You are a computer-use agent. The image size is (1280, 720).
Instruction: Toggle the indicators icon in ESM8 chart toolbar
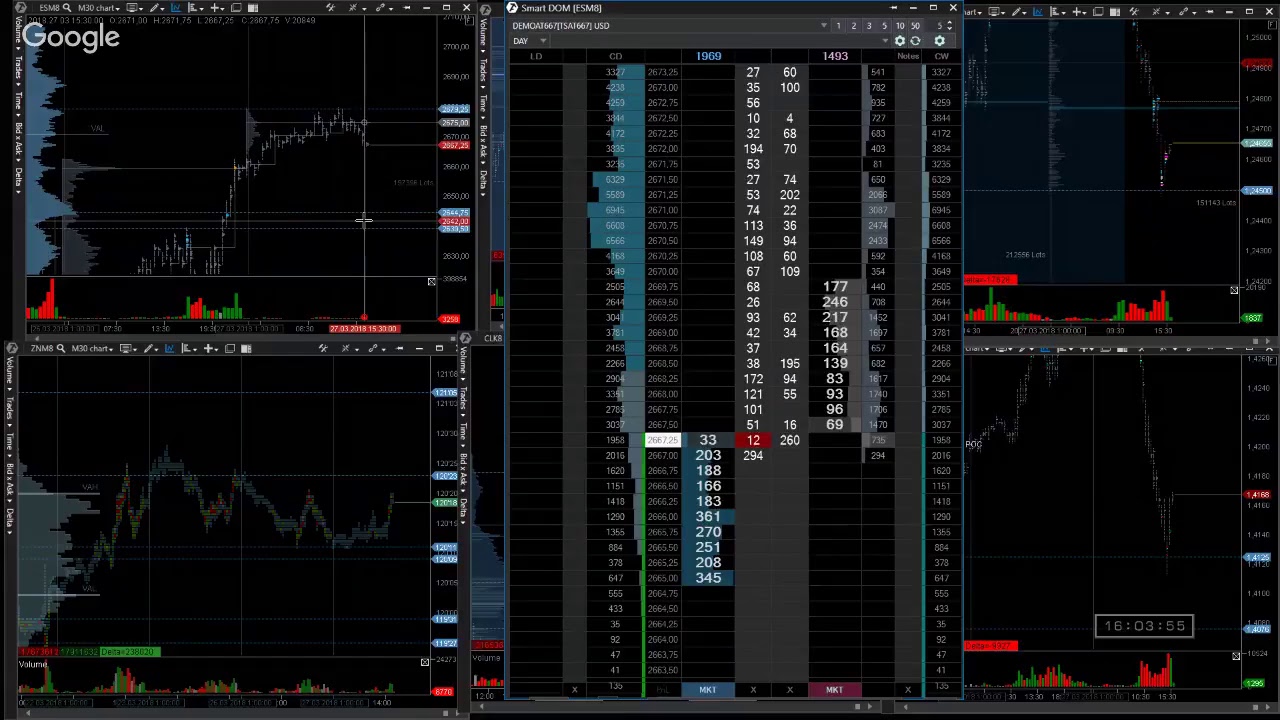pyautogui.click(x=176, y=8)
